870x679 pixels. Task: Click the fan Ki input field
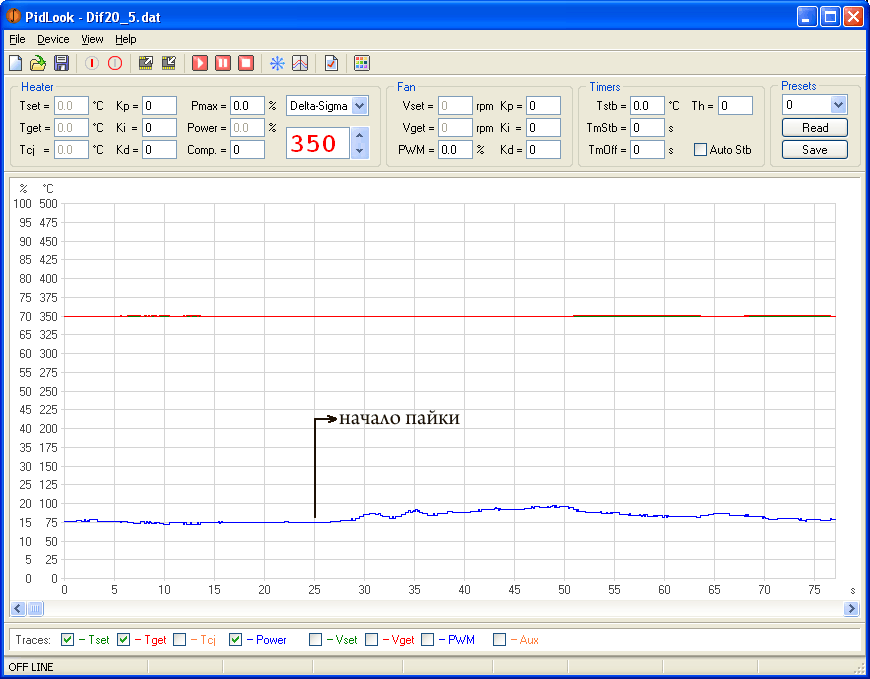[x=543, y=128]
